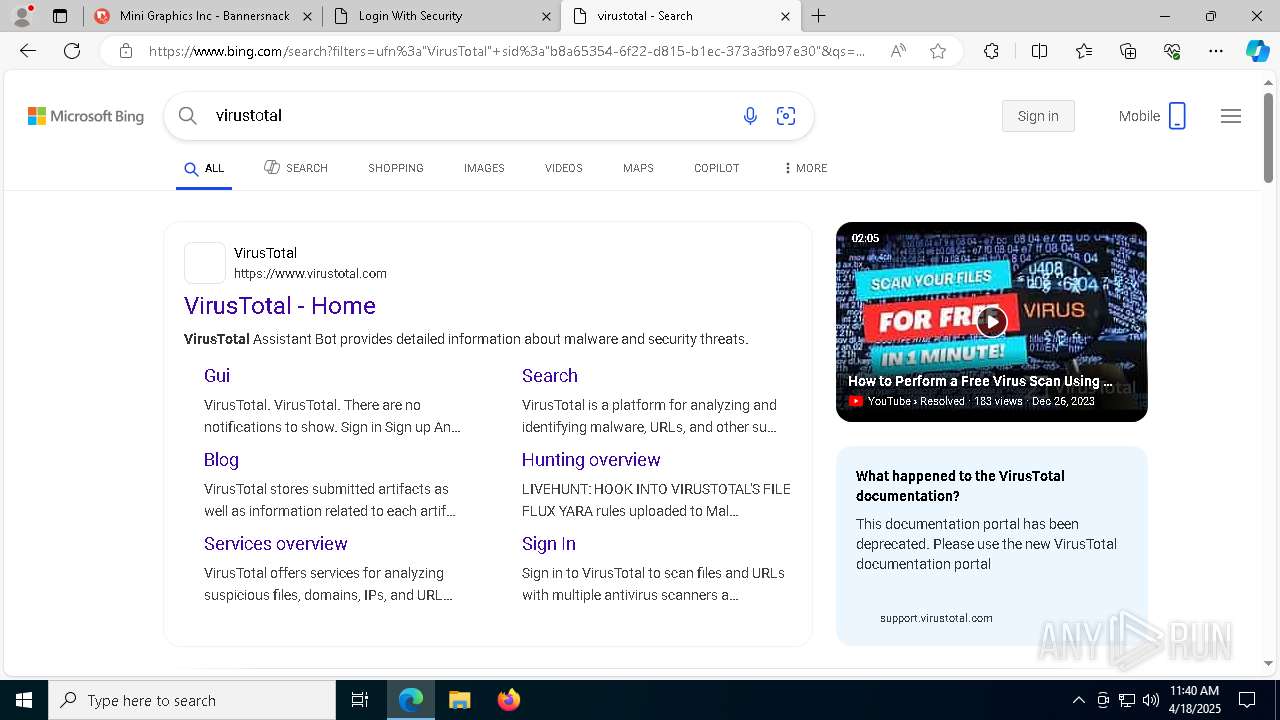1280x720 pixels.
Task: Click the Mobile phone icon
Action: [x=1177, y=116]
